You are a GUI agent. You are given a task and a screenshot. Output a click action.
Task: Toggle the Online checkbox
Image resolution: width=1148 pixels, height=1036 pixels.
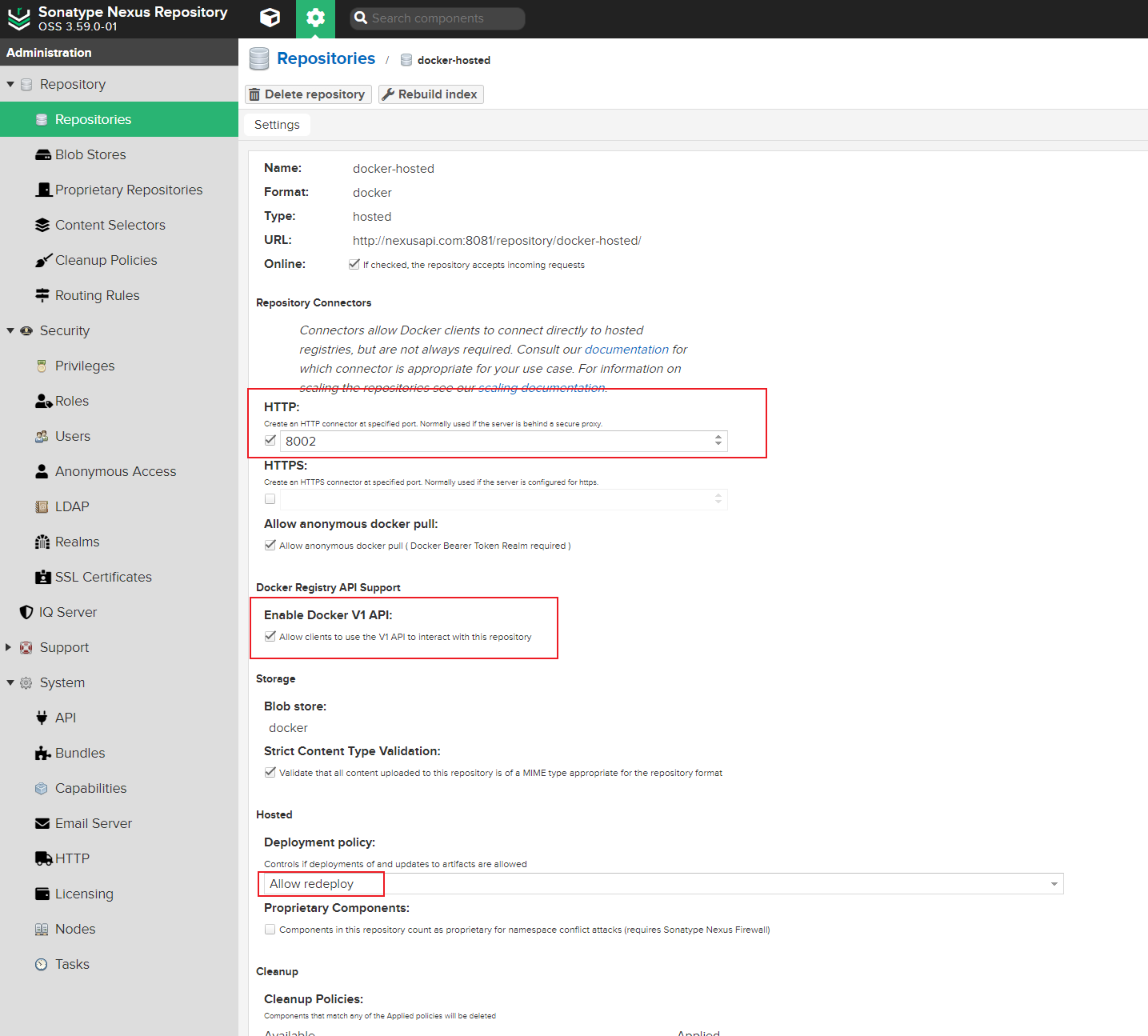pos(354,264)
